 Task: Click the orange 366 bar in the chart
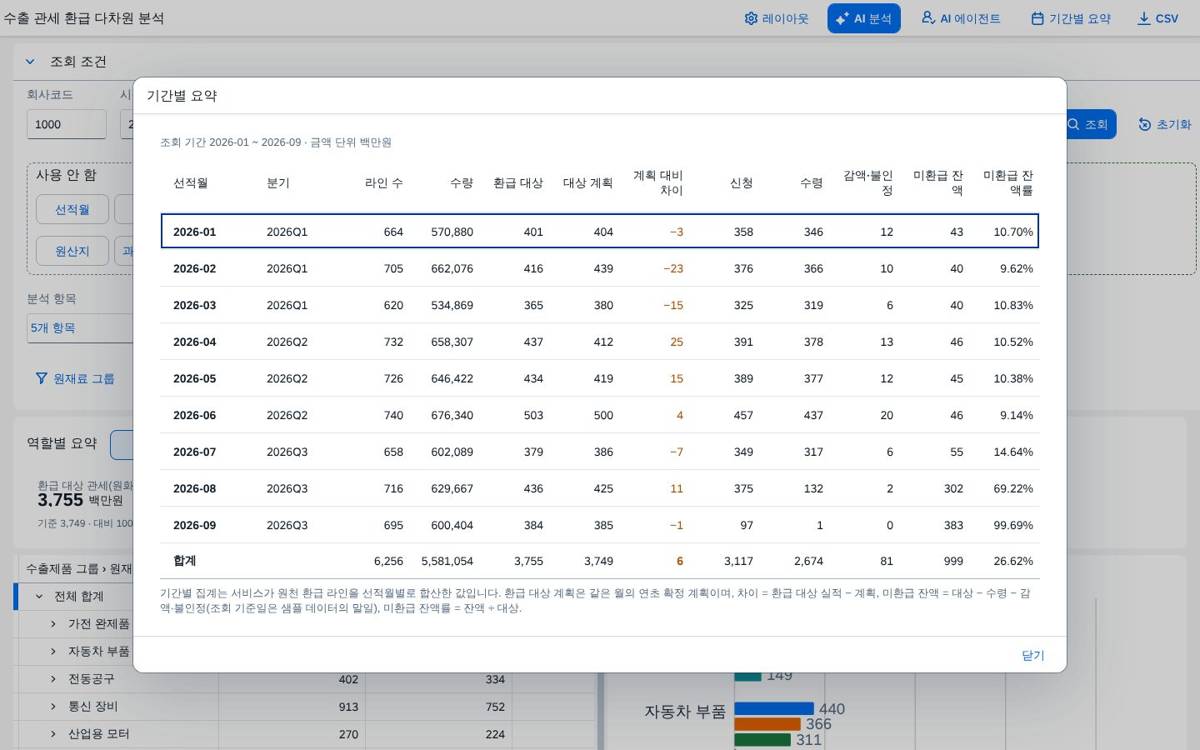coord(767,724)
